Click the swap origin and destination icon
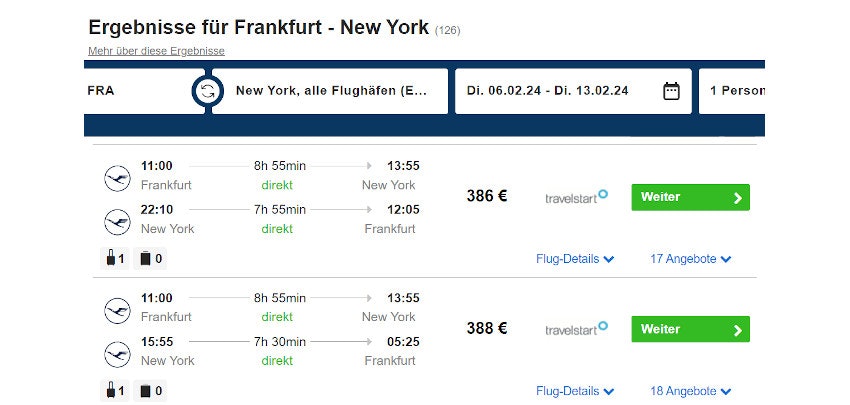 (207, 91)
